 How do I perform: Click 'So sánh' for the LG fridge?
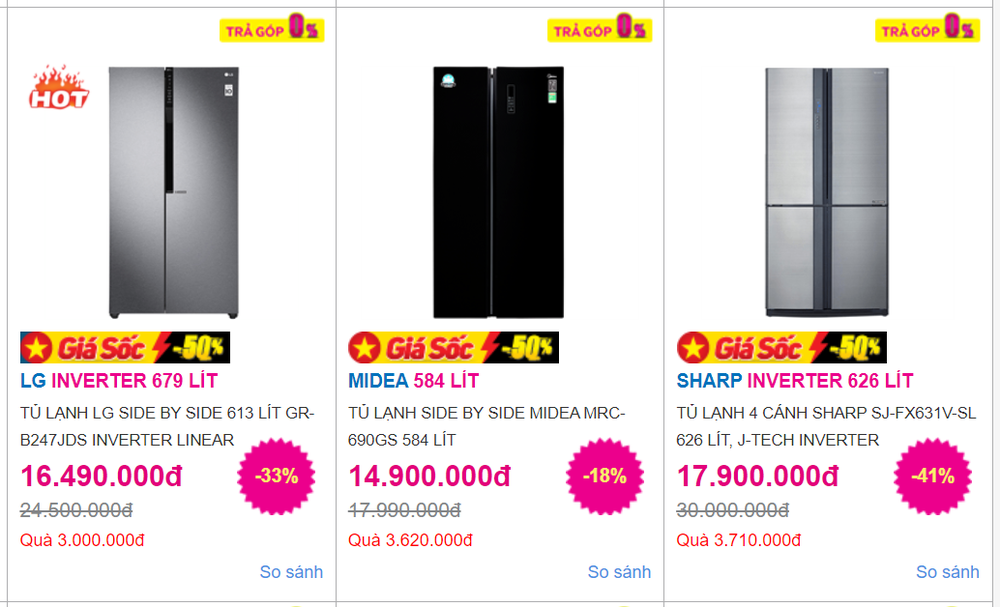291,572
